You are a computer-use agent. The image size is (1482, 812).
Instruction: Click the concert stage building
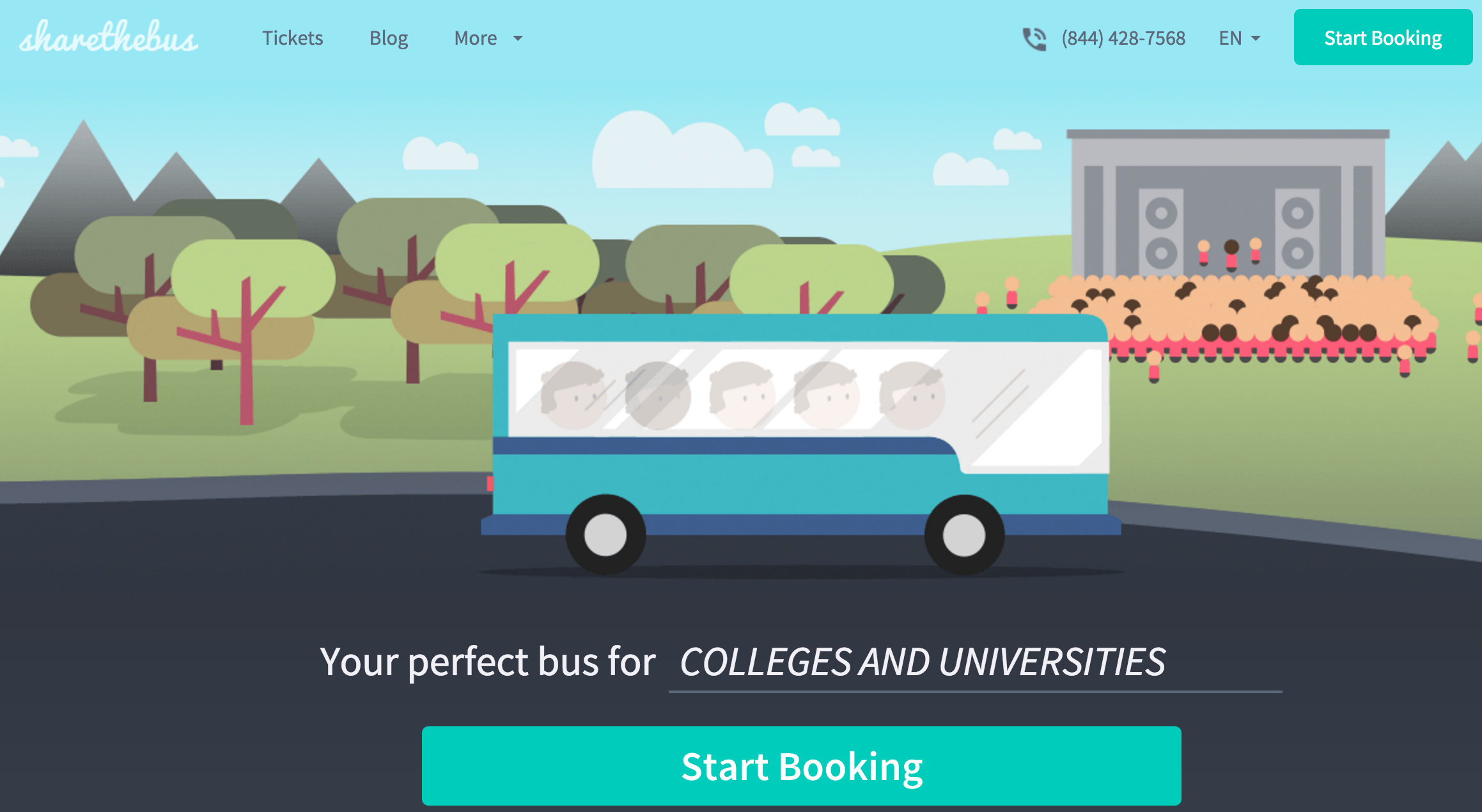point(1228,205)
